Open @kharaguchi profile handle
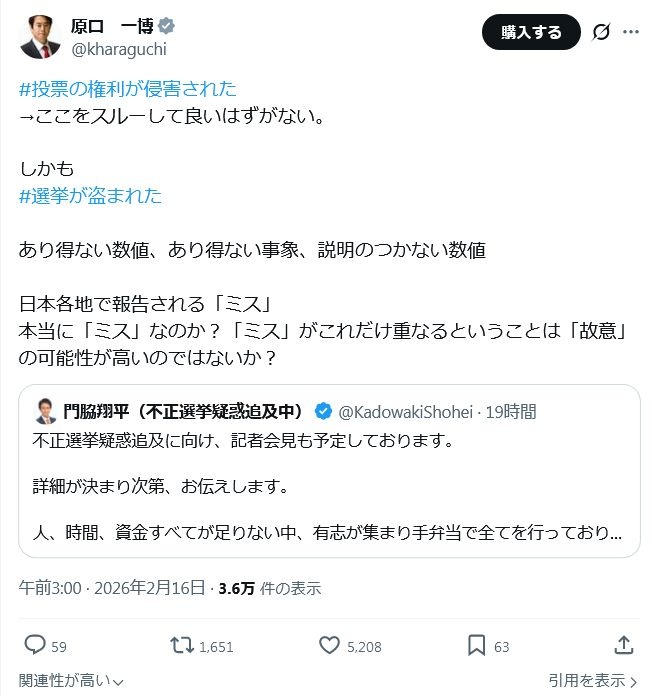Screen dimensions: 652x696 point(118,48)
